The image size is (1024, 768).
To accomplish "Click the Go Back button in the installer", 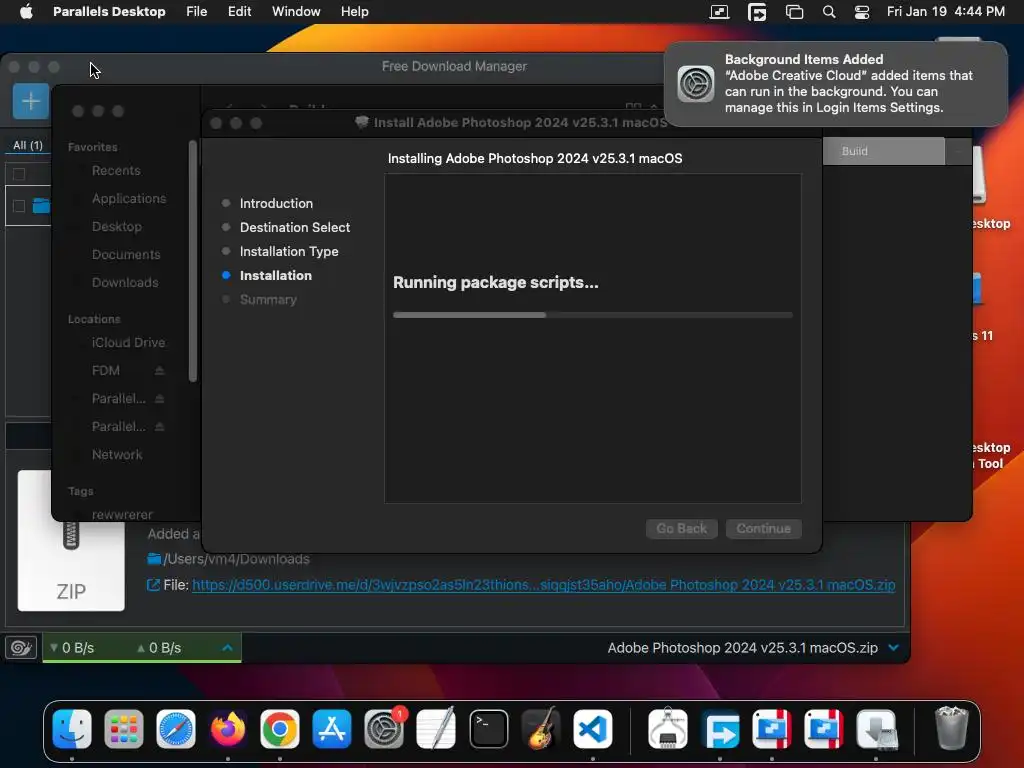I will [682, 528].
